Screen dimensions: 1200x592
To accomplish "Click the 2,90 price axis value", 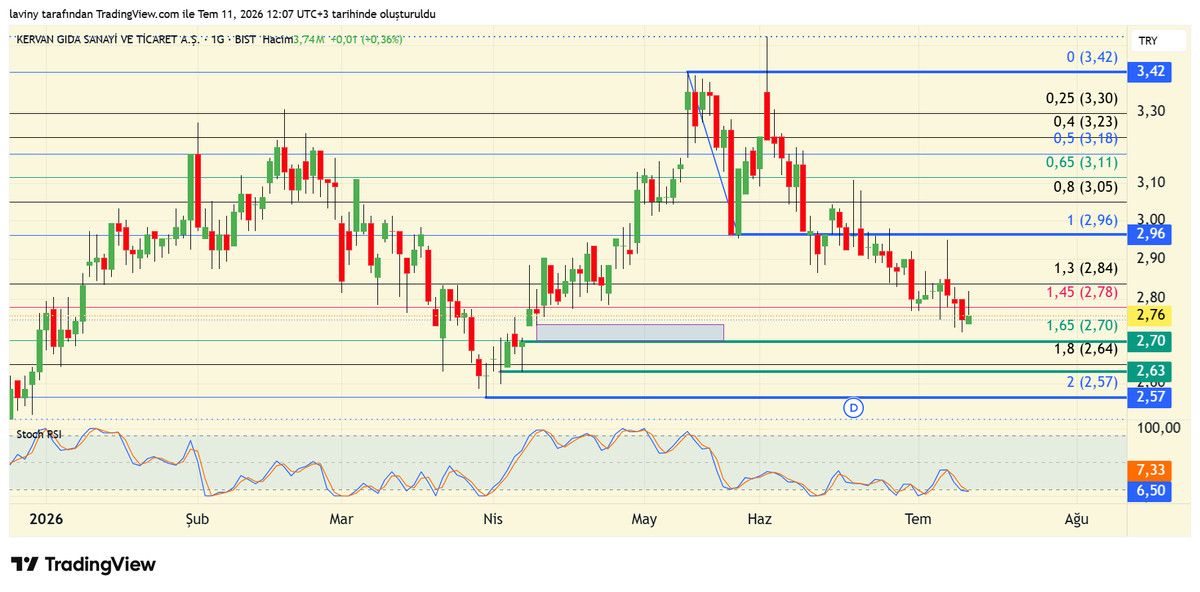I will click(x=1152, y=258).
